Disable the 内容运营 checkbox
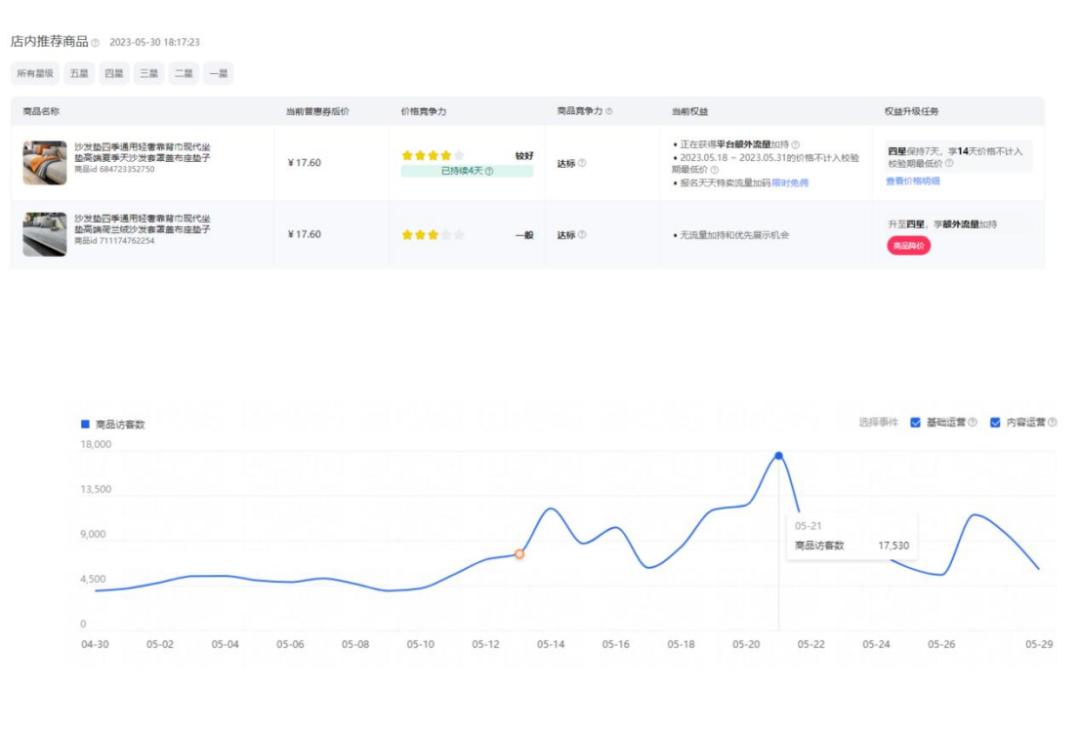This screenshot has width=1080, height=730. [x=994, y=421]
